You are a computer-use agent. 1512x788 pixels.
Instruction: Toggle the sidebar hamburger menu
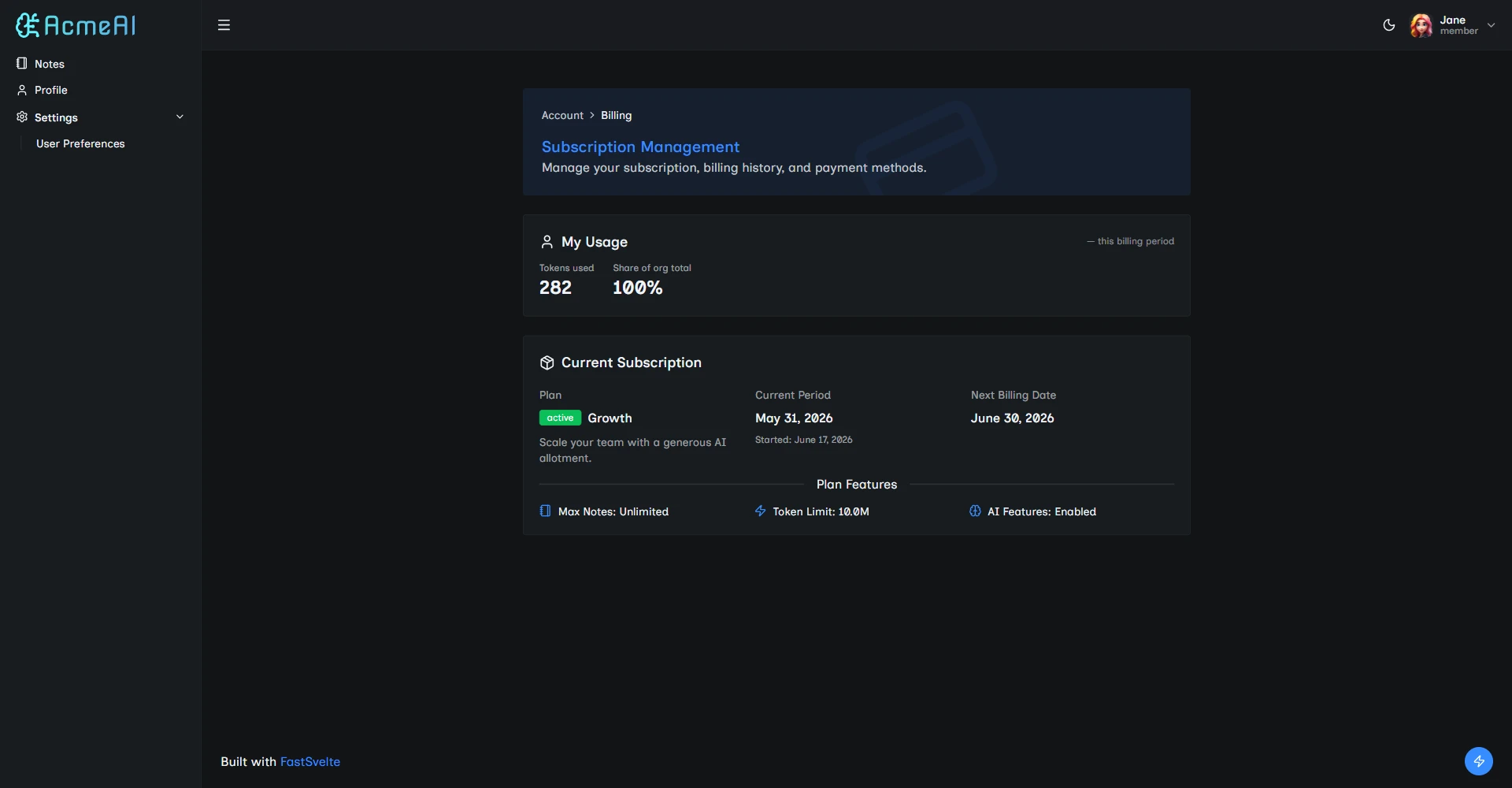pos(224,25)
